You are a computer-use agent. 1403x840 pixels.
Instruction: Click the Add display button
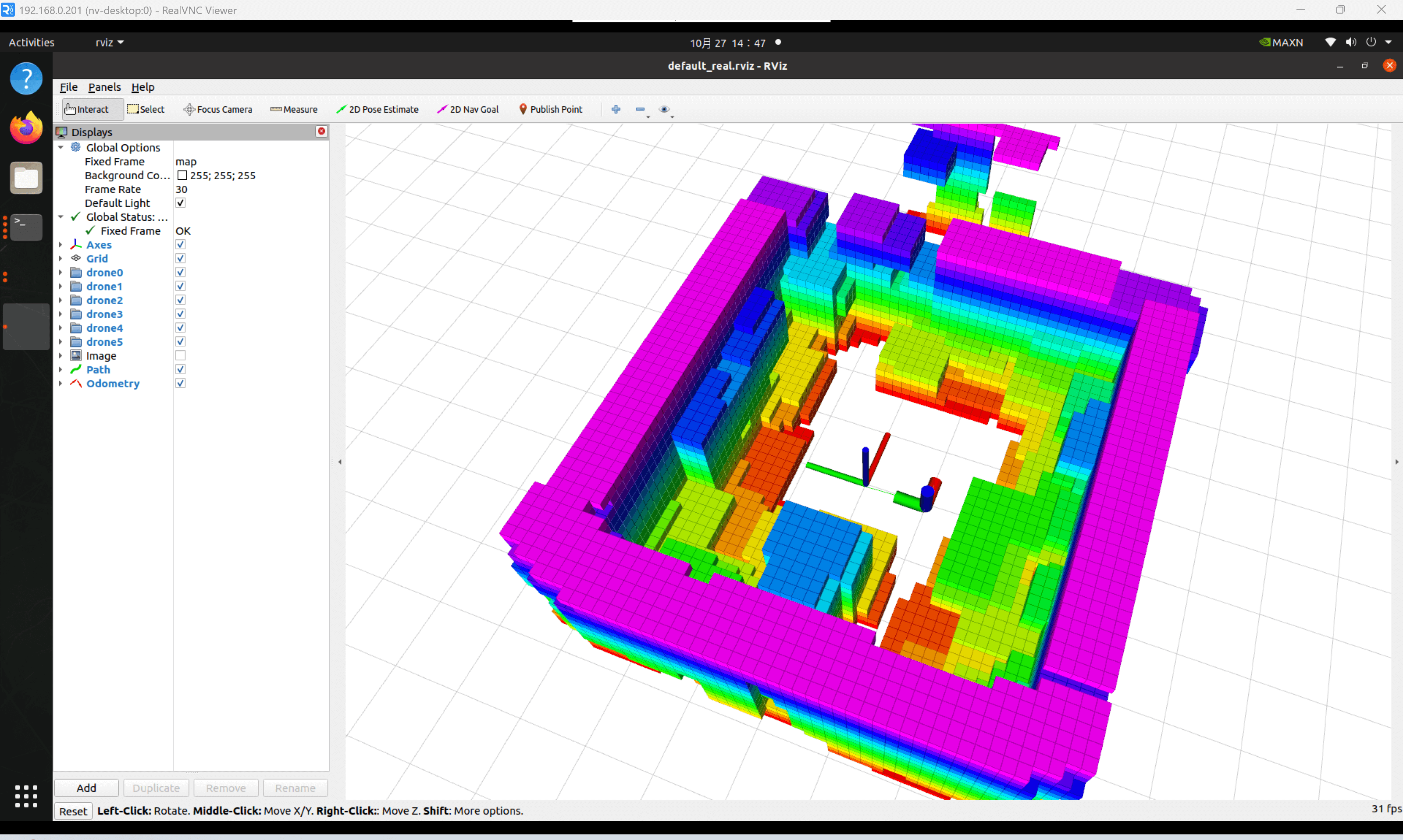87,788
